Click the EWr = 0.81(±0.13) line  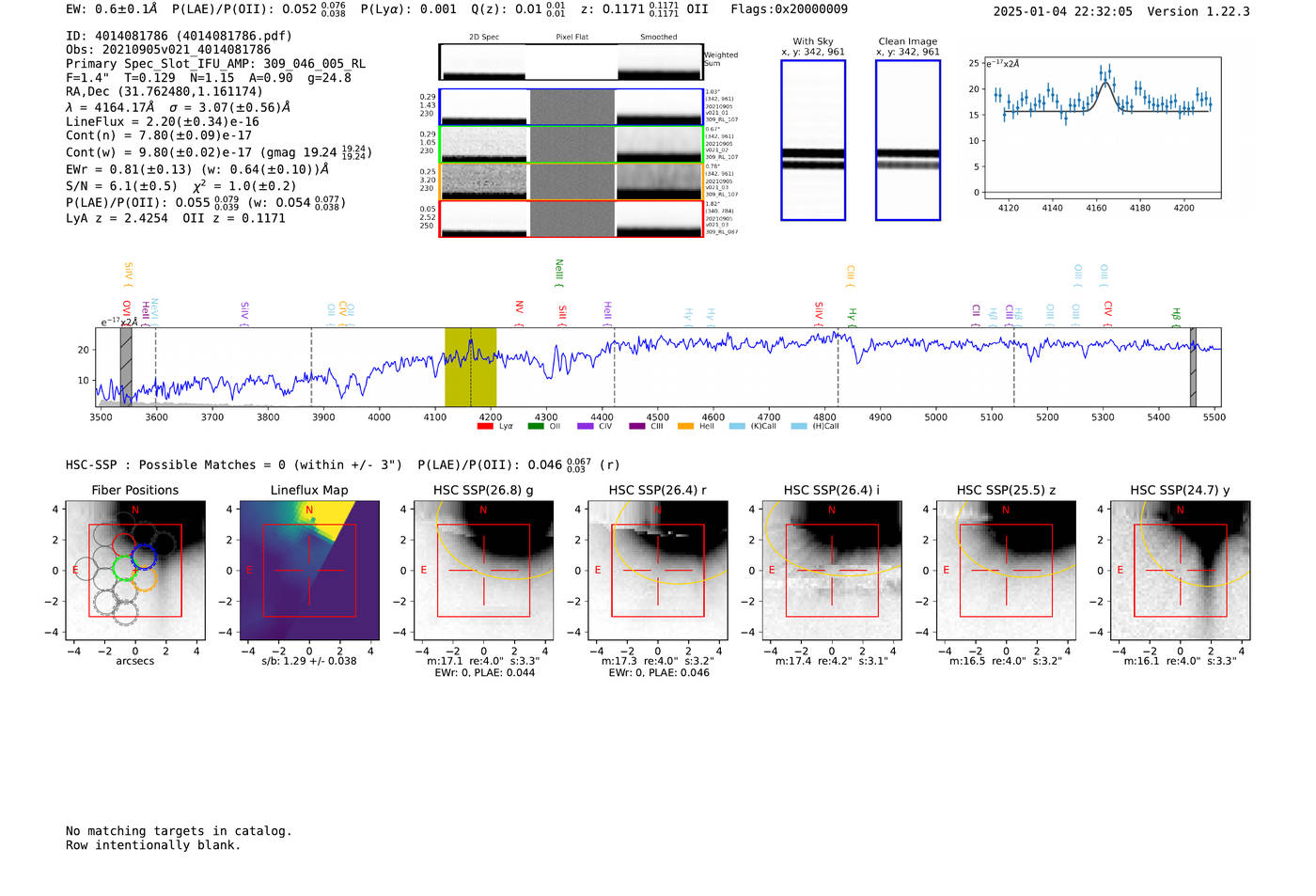click(x=197, y=170)
